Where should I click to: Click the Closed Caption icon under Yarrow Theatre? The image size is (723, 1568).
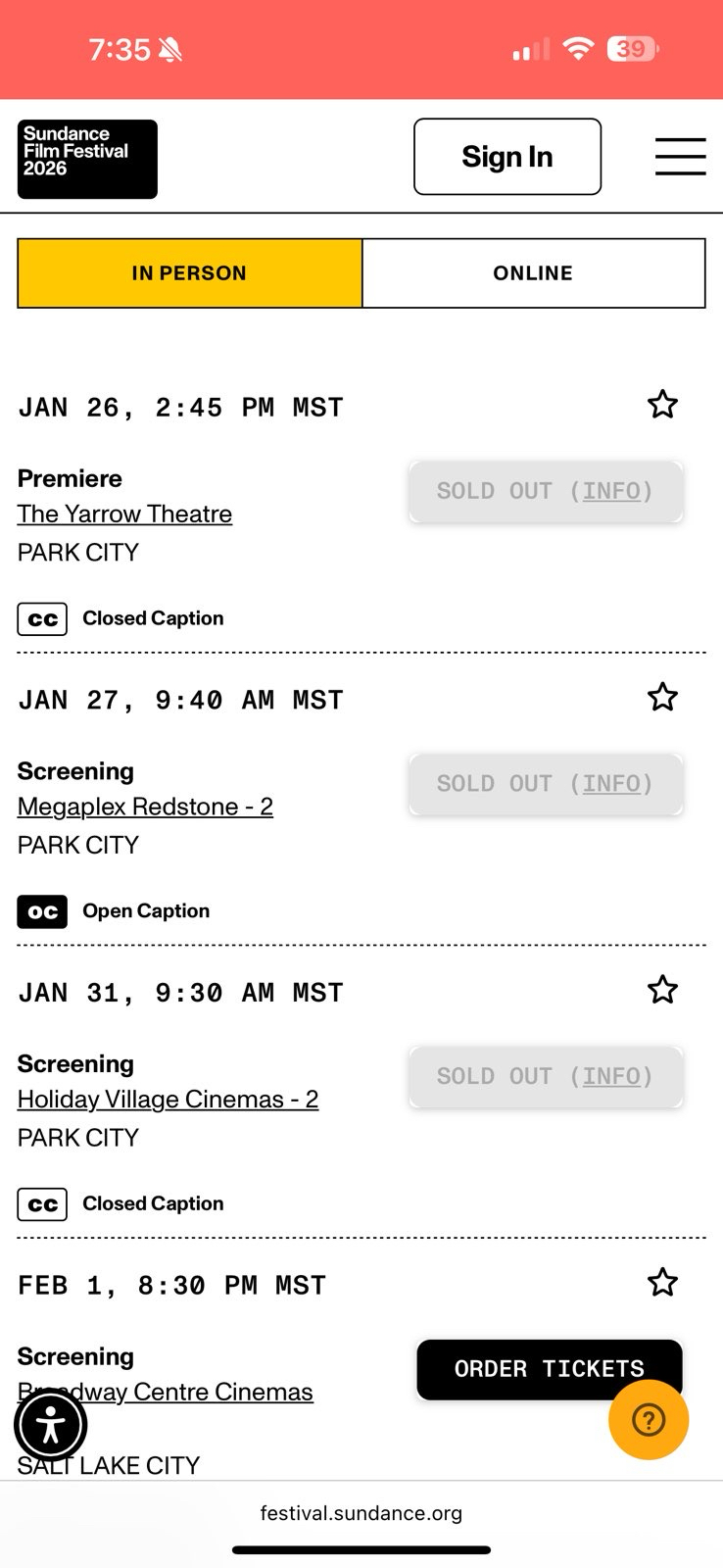coord(42,619)
